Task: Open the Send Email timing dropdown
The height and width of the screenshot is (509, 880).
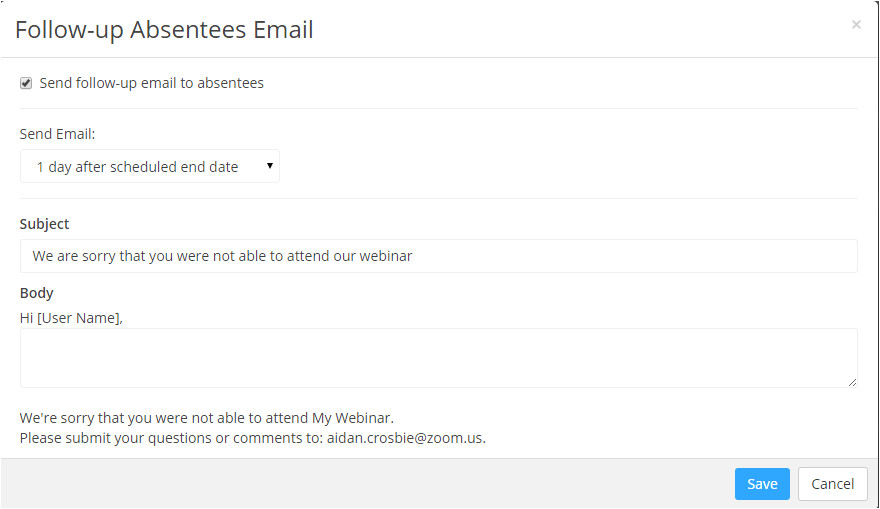Action: [149, 167]
